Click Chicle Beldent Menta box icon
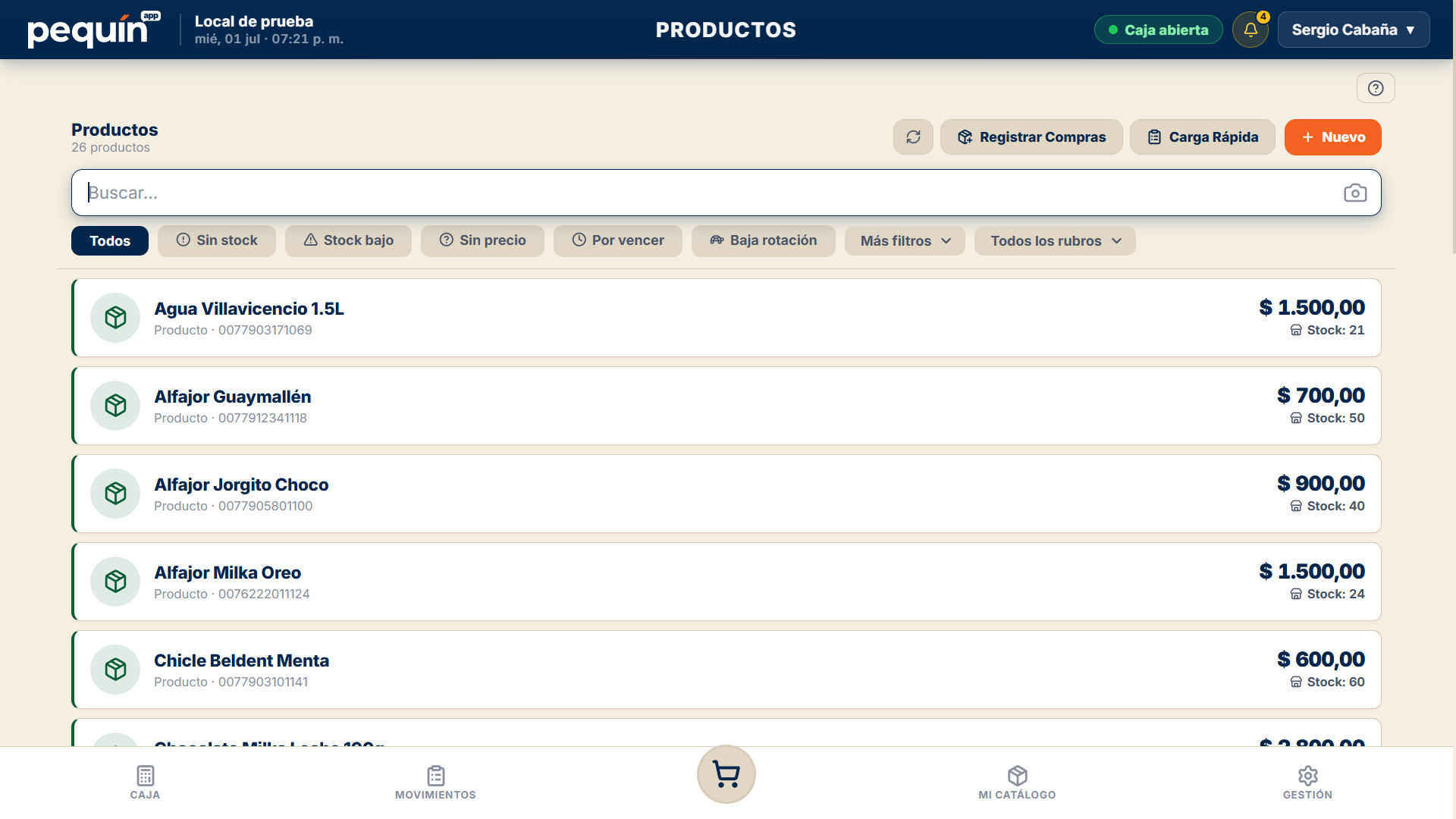 coord(115,670)
